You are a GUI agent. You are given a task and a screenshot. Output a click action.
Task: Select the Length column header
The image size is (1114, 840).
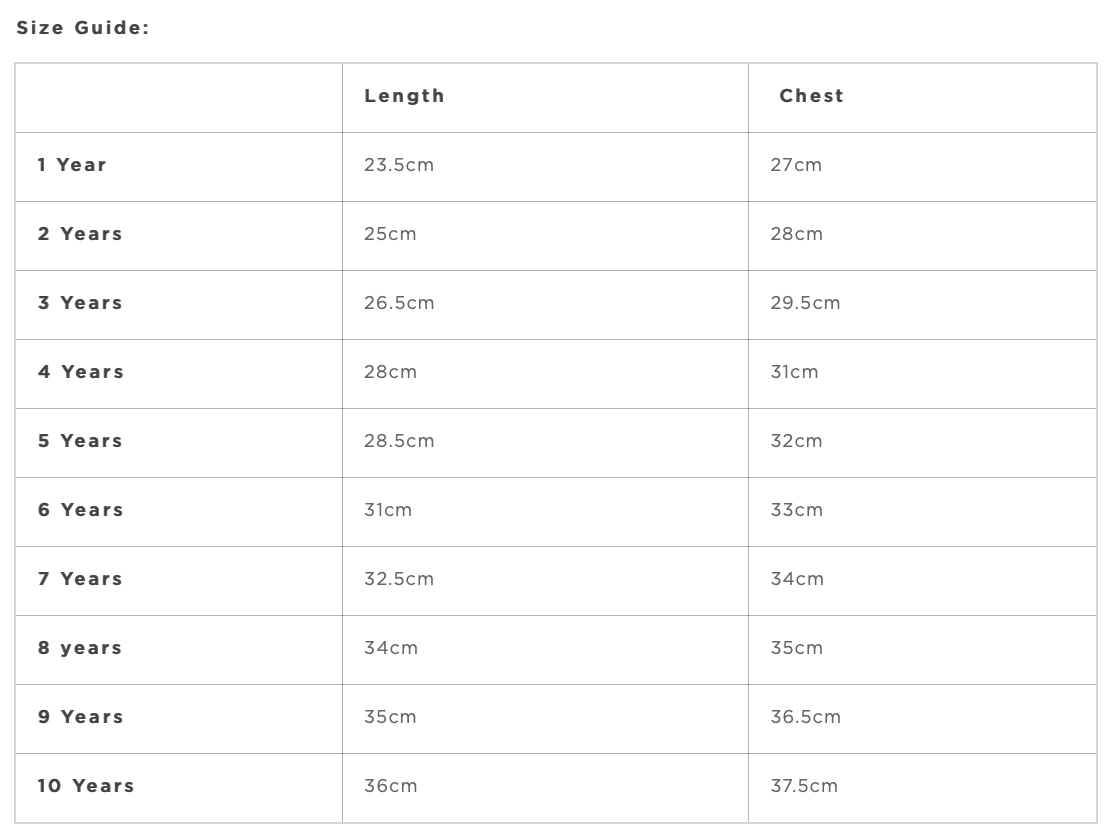[404, 96]
